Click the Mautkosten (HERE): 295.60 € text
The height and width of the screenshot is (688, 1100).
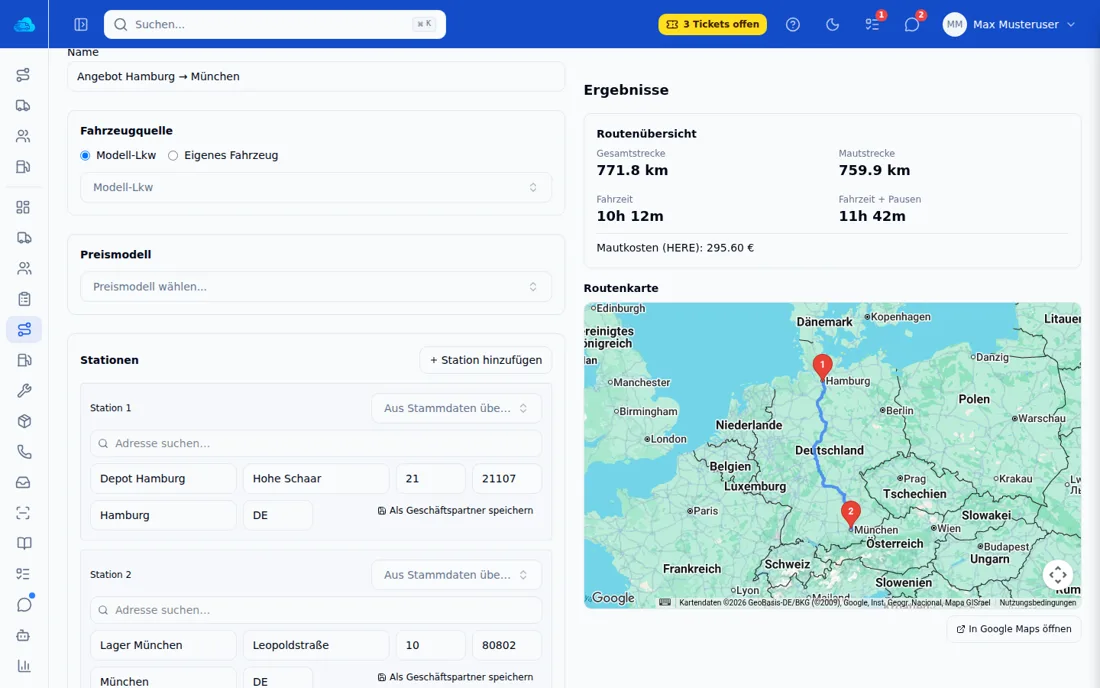(675, 248)
